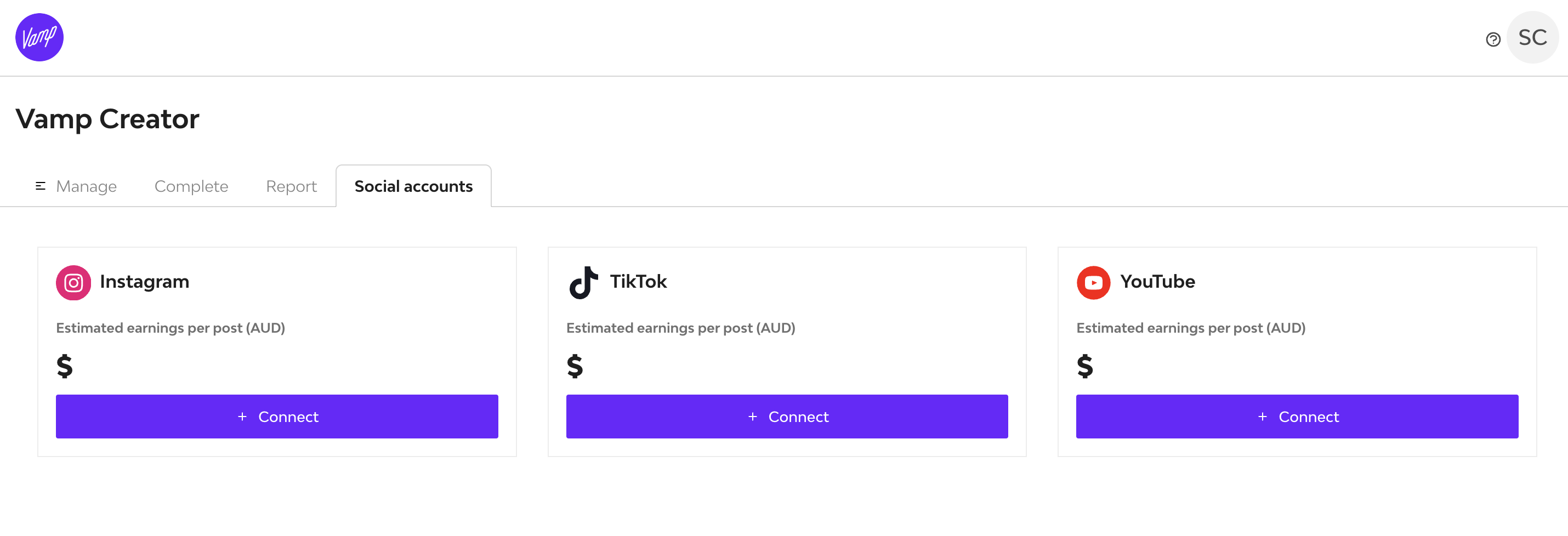Click the Instagram card title text
The width and height of the screenshot is (1568, 536).
click(x=144, y=281)
